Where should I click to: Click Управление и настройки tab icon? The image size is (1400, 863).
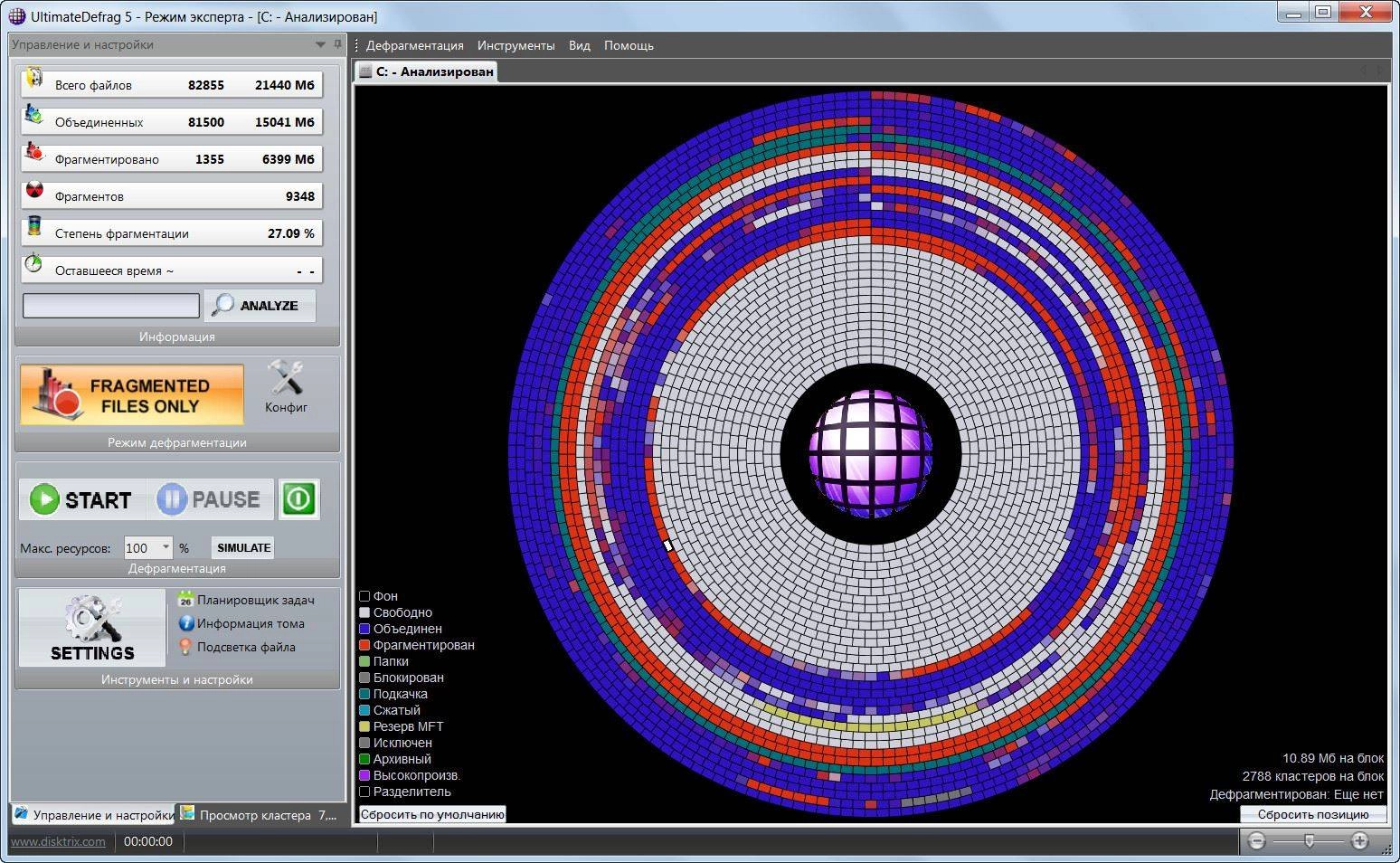(22, 813)
